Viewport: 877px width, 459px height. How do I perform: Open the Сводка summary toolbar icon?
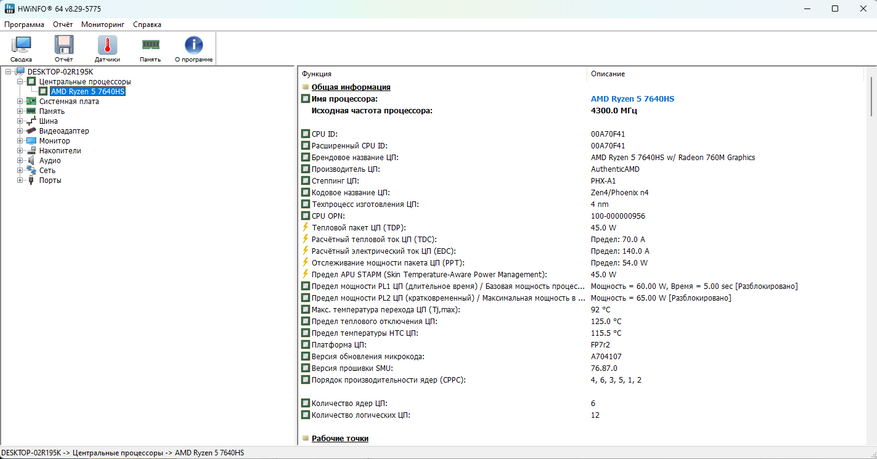[21, 45]
